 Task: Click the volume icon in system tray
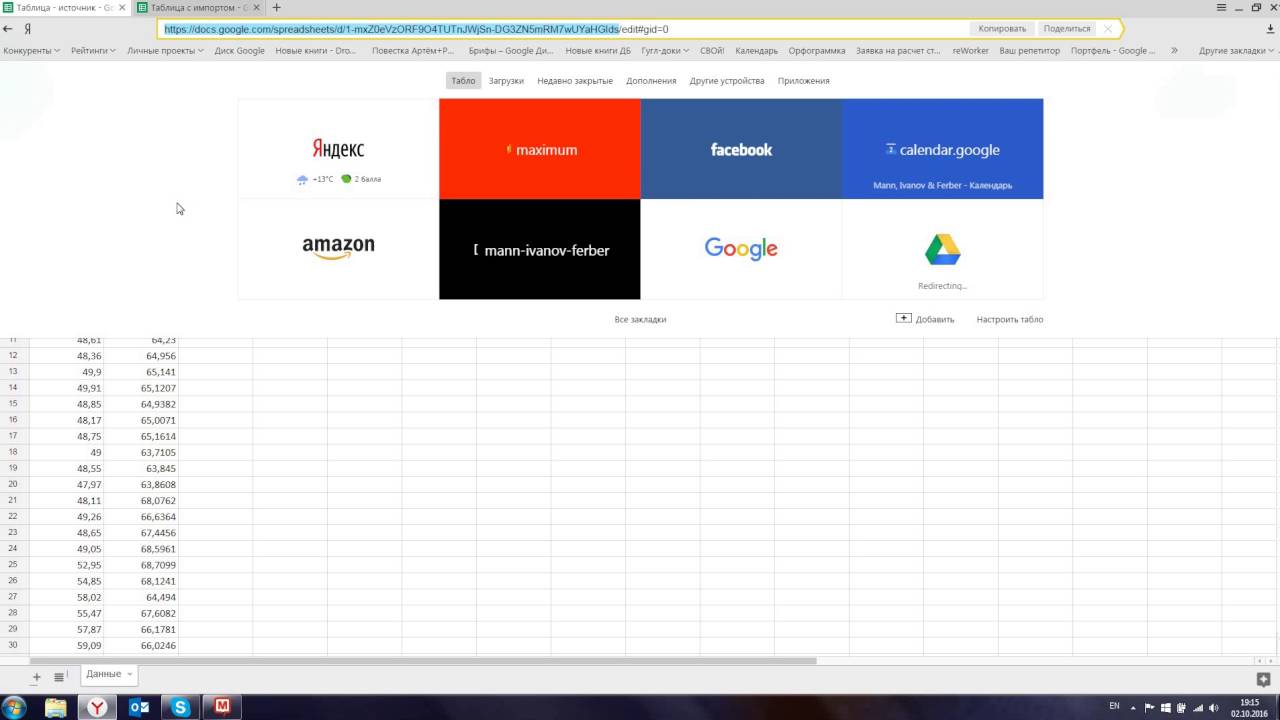click(x=1212, y=707)
